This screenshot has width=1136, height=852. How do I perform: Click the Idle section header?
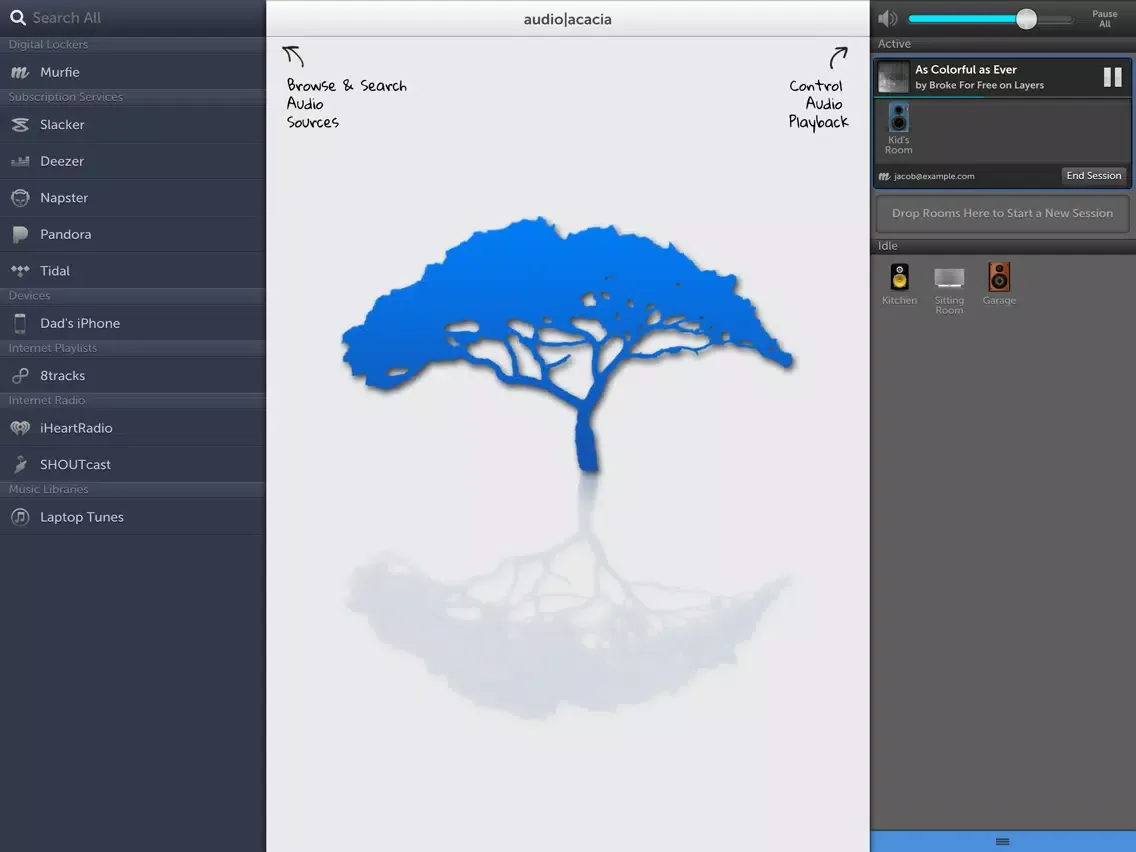pos(1003,246)
